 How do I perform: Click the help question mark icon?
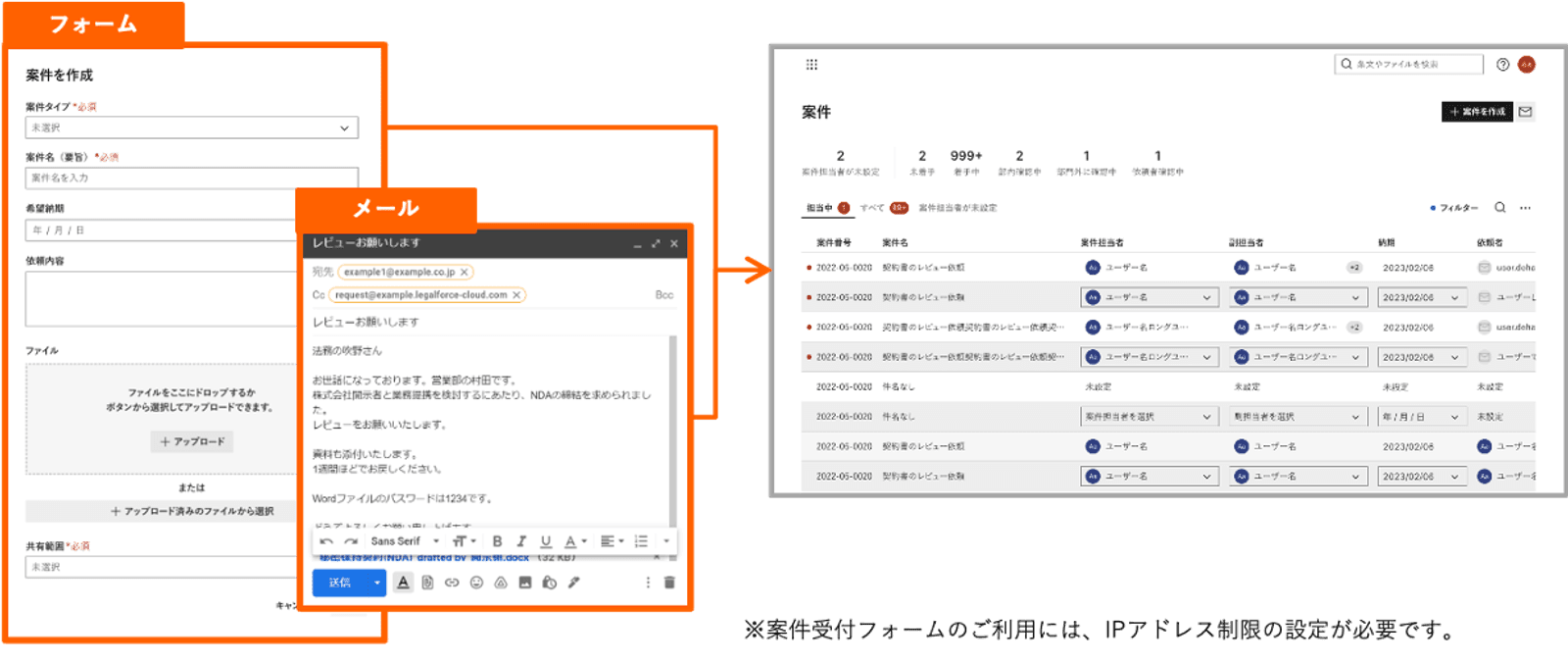click(x=1502, y=65)
